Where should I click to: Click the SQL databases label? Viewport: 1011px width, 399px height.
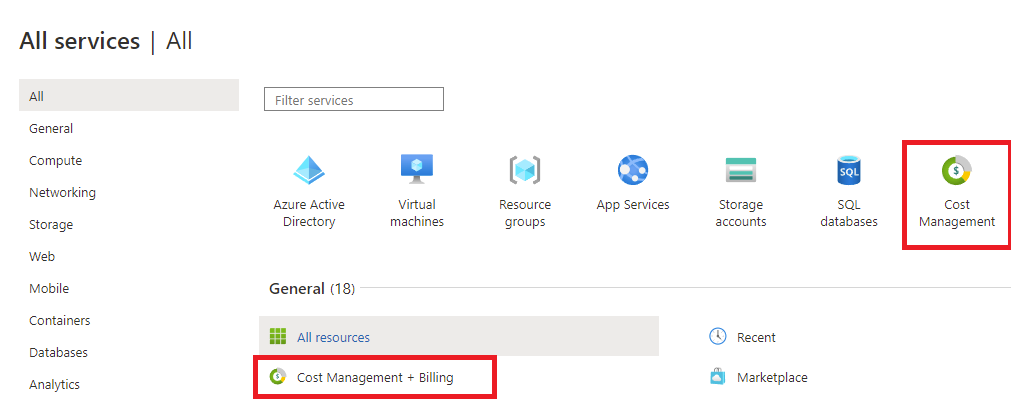pyautogui.click(x=849, y=213)
